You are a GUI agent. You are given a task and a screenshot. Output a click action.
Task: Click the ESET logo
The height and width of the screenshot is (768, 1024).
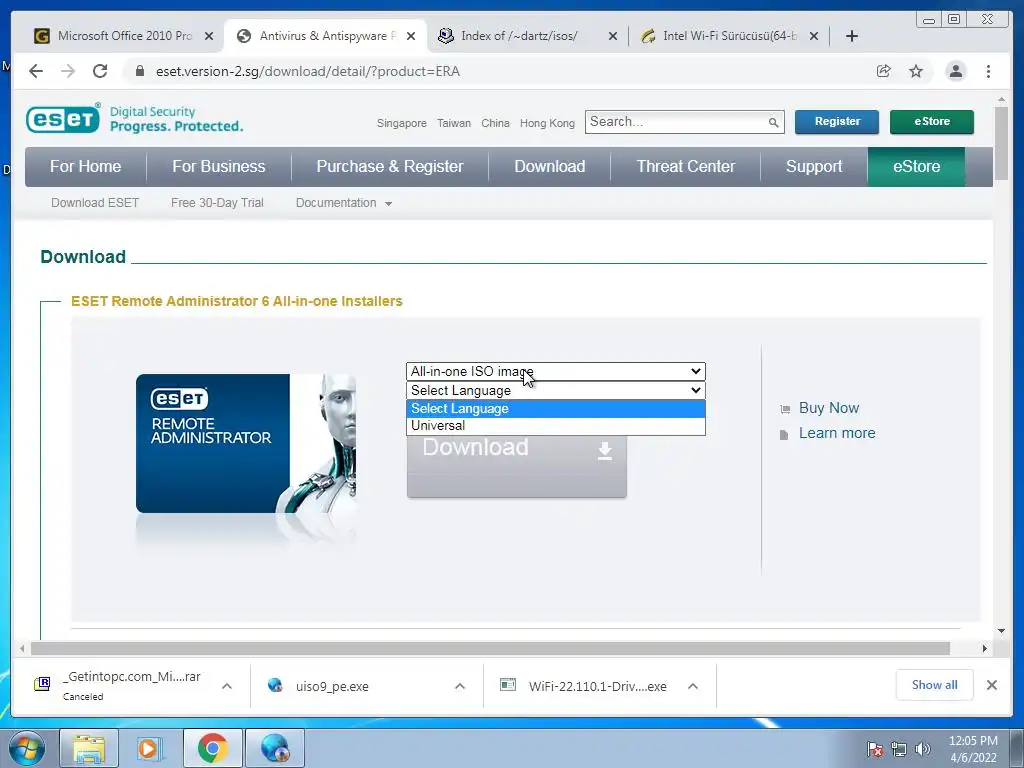(63, 118)
